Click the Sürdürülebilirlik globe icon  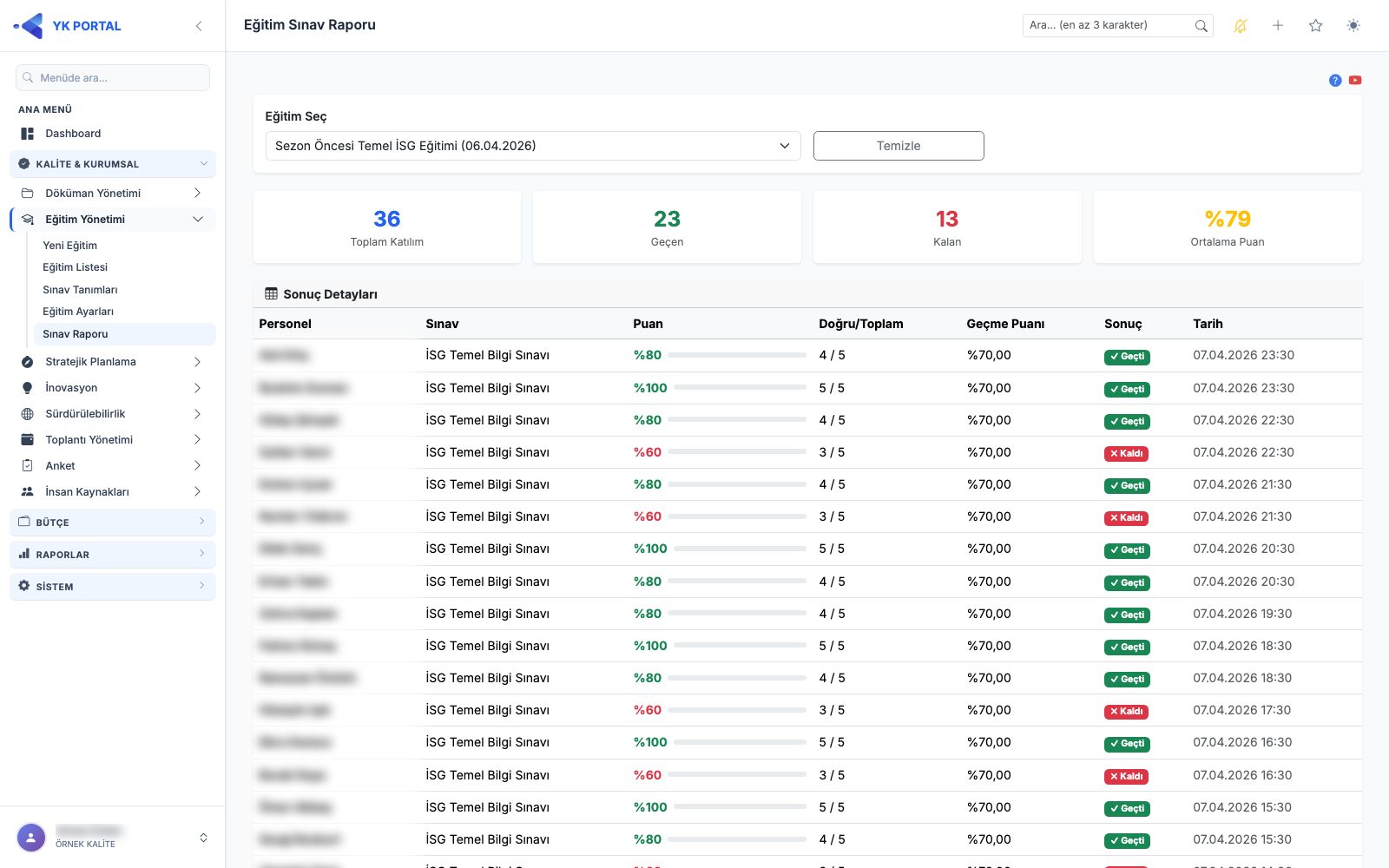[28, 414]
